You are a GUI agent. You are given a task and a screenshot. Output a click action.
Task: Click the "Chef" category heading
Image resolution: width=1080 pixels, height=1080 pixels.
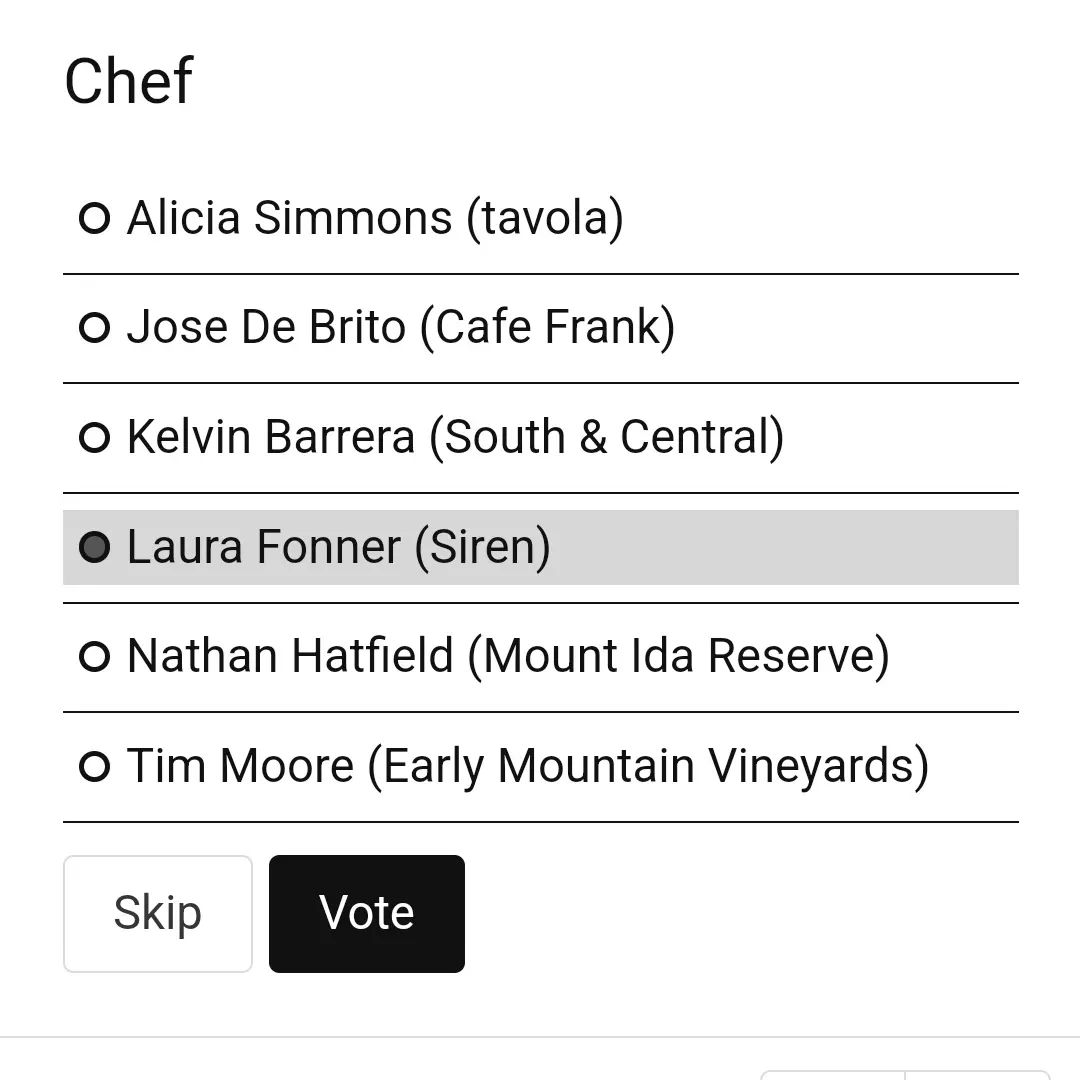pyautogui.click(x=128, y=81)
